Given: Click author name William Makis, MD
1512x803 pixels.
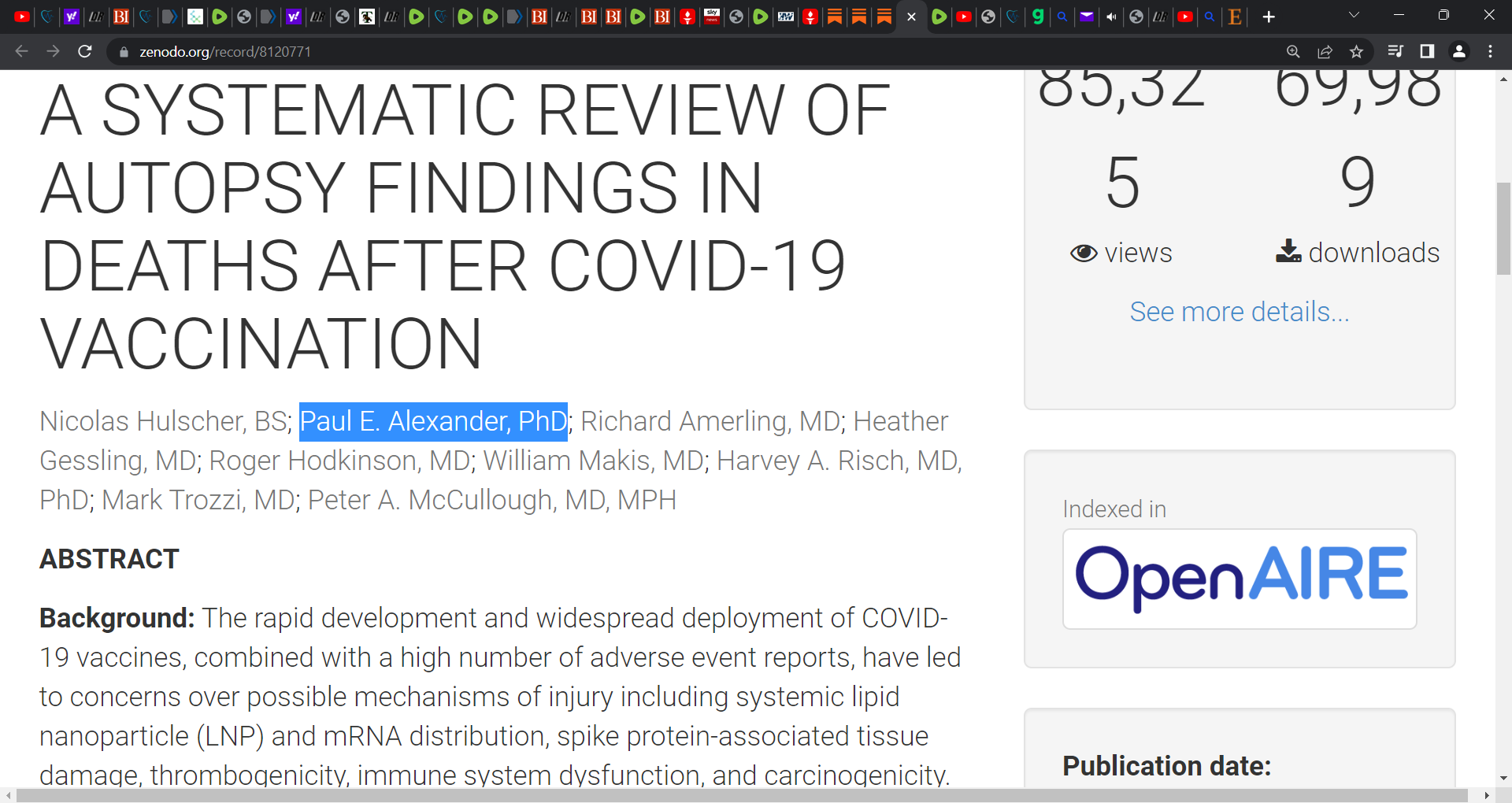Looking at the screenshot, I should (x=593, y=461).
